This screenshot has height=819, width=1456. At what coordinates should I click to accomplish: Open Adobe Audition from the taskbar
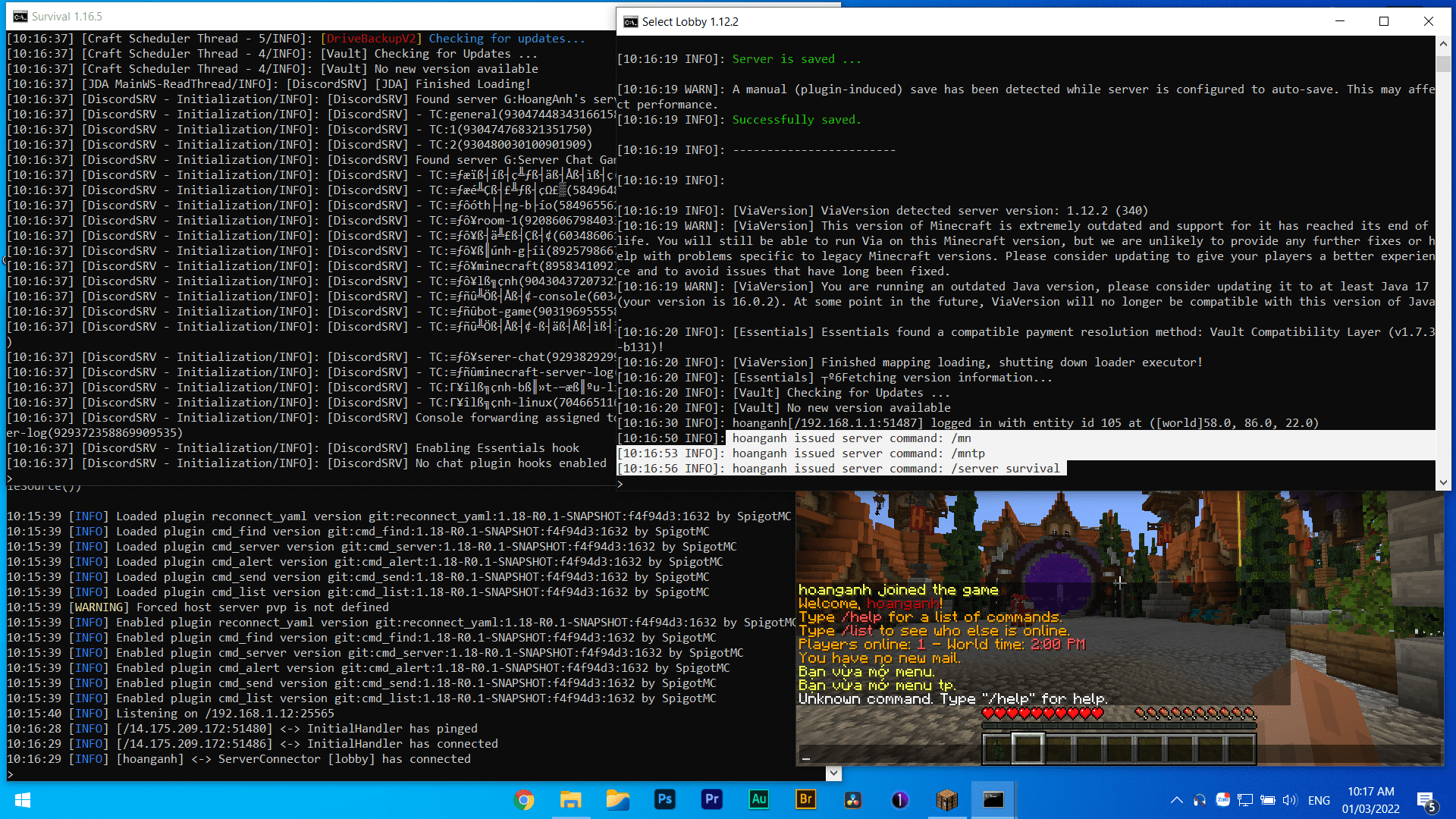coord(759,800)
